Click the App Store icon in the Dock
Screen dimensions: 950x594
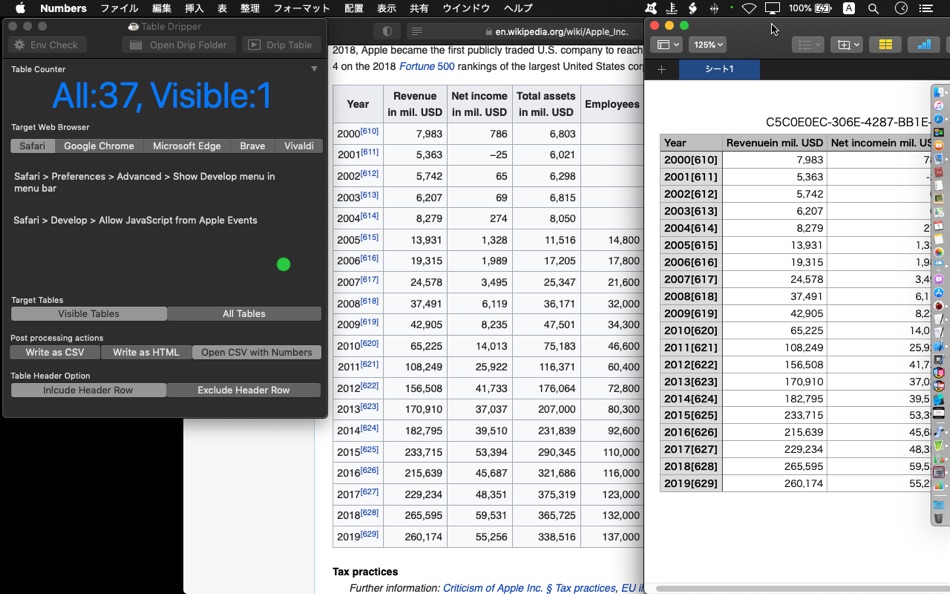pyautogui.click(x=938, y=293)
